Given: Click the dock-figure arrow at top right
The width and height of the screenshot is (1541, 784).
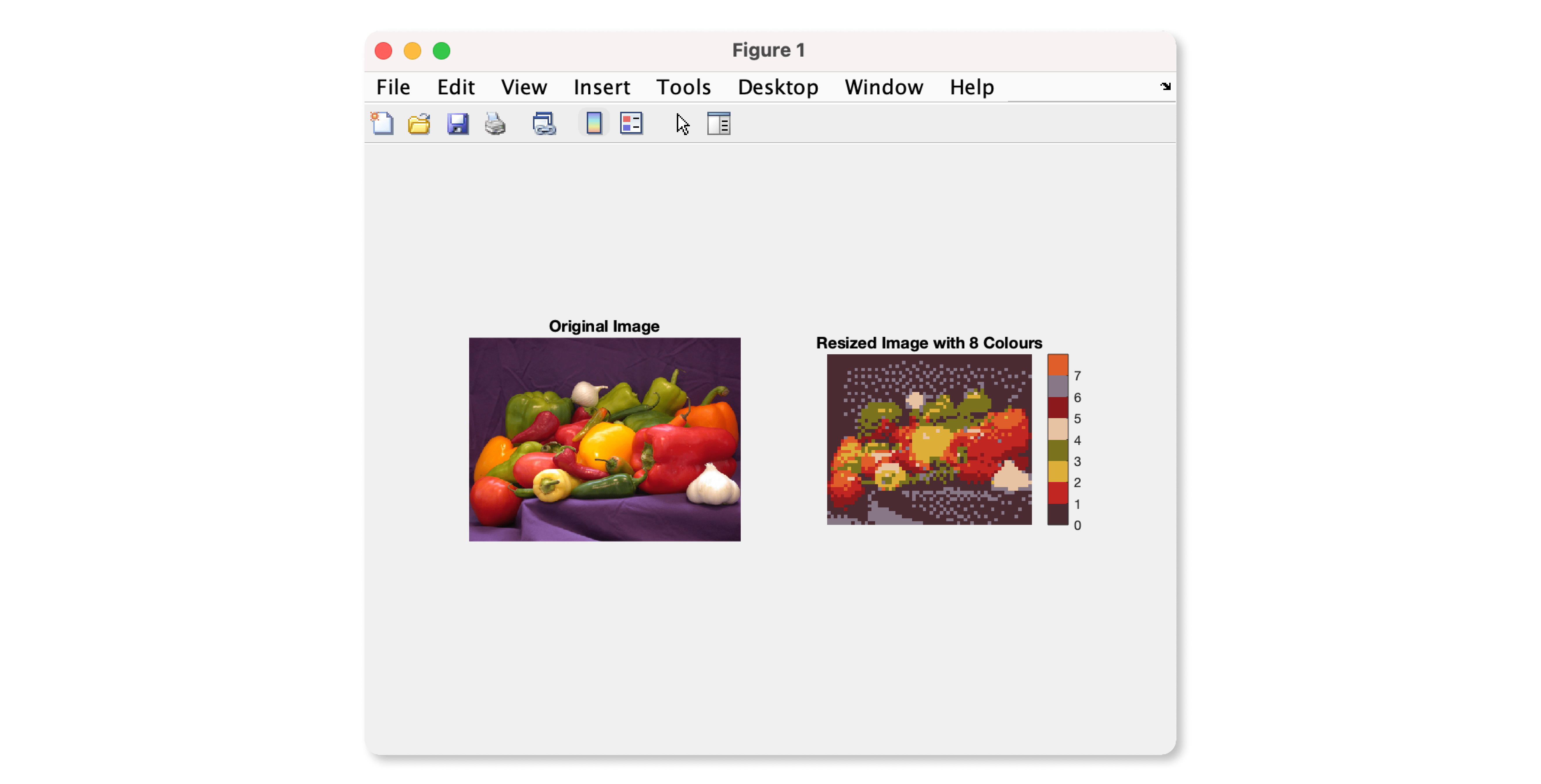Looking at the screenshot, I should coord(1165,87).
